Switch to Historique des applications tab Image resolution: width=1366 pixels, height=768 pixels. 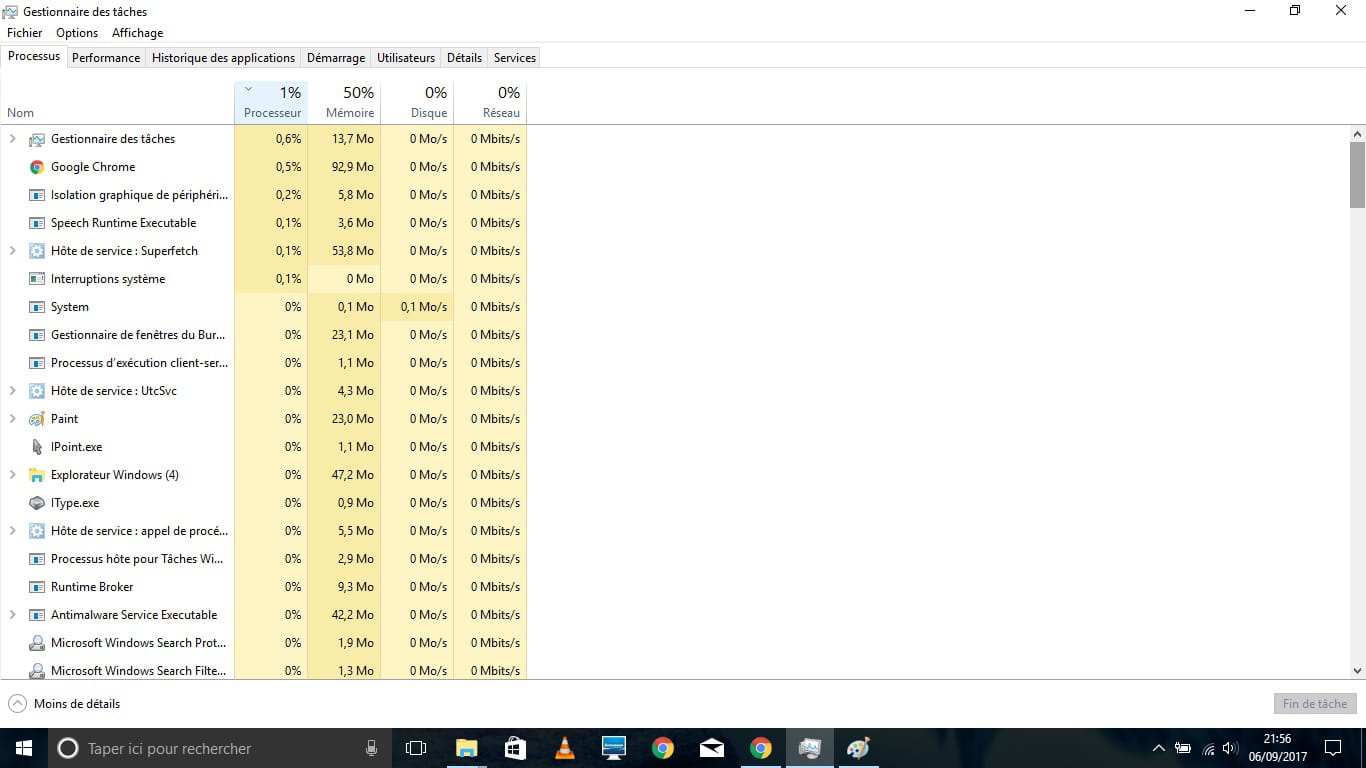point(224,58)
